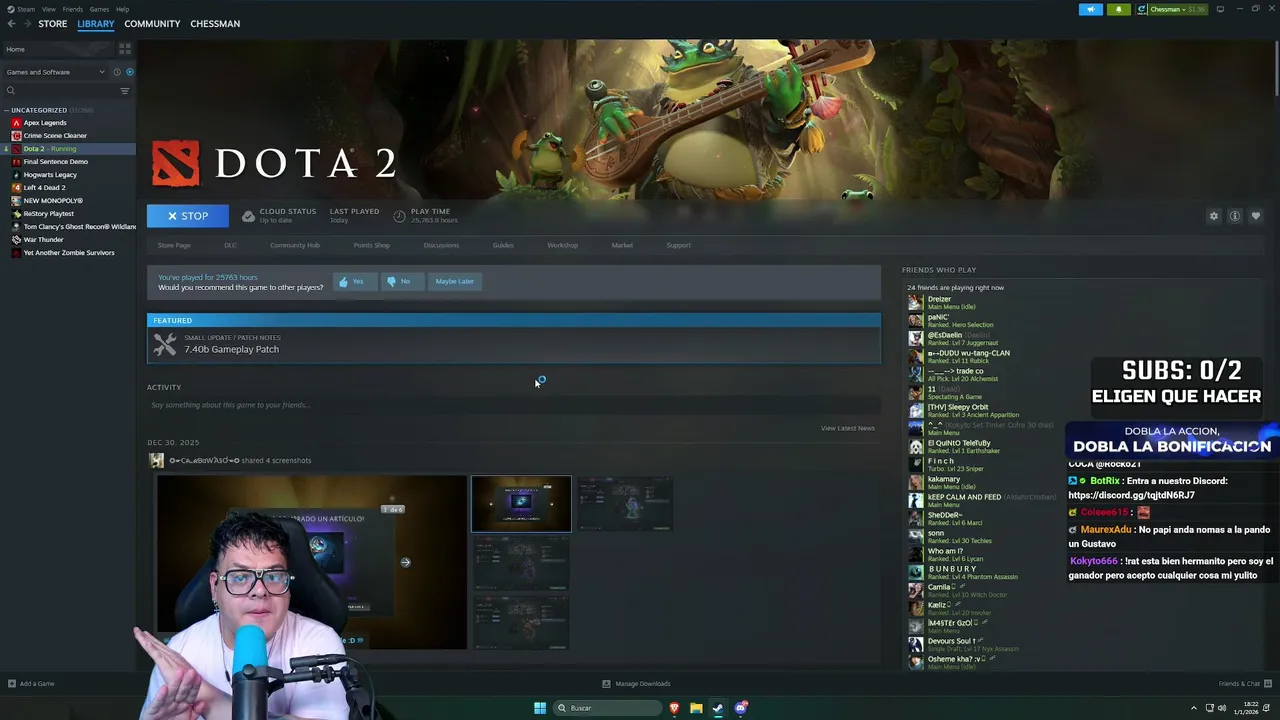
Task: Switch to Big Picture mode icon
Action: [x=1220, y=9]
